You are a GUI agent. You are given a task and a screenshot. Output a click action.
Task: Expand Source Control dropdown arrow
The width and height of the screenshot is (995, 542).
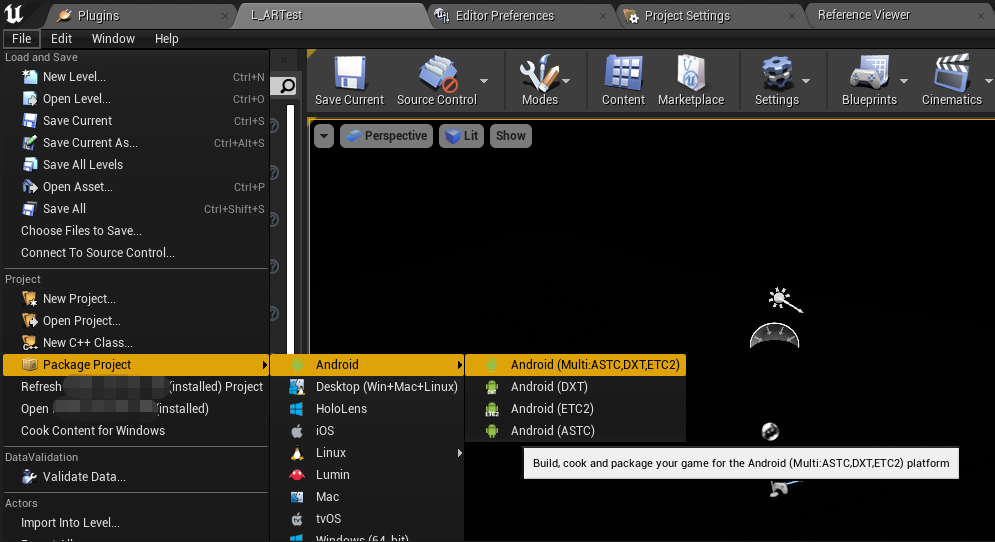[484, 81]
